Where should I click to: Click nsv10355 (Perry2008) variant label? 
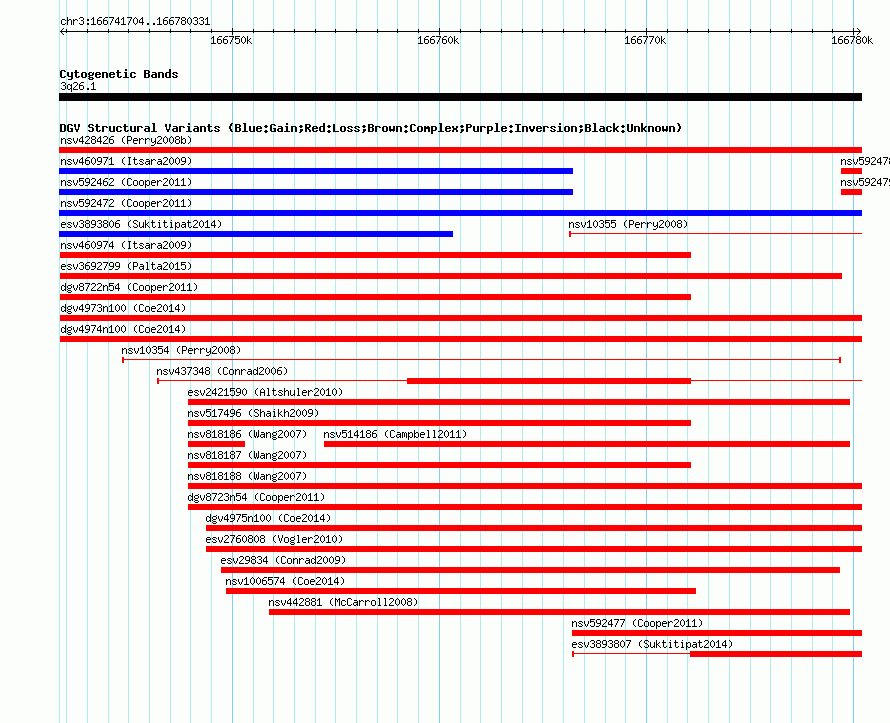point(628,224)
